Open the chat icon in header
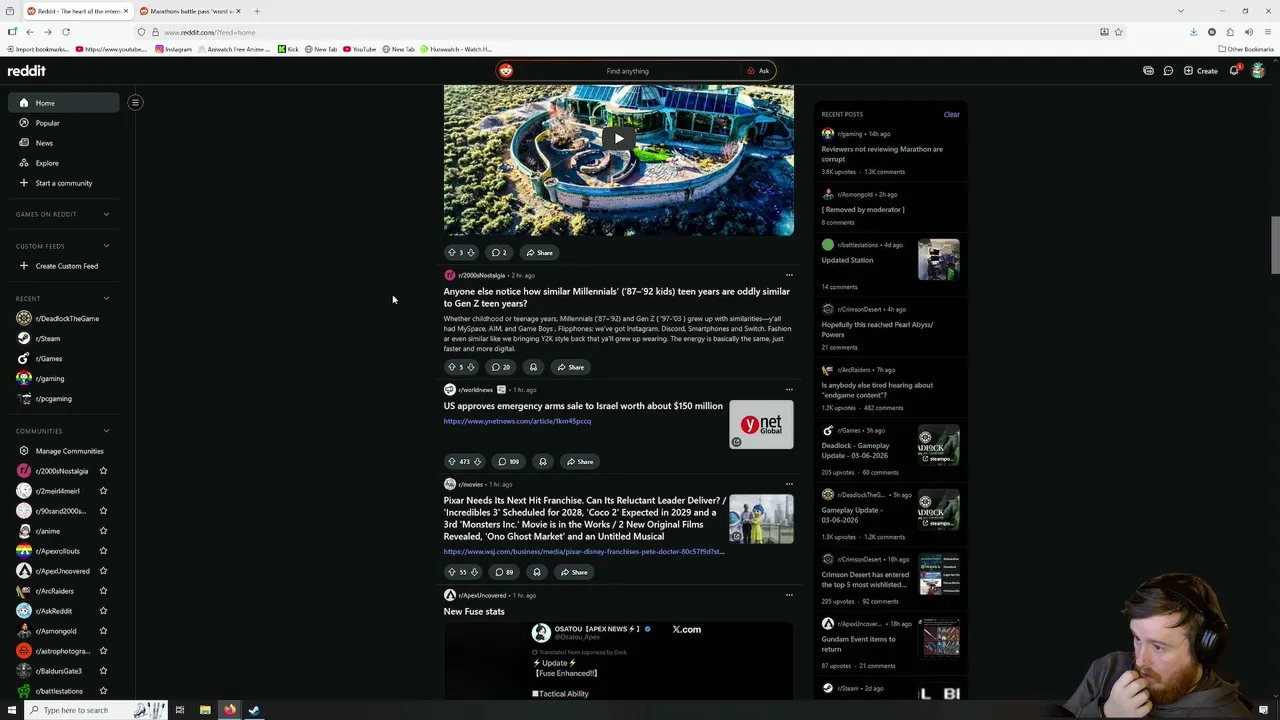 (1168, 71)
